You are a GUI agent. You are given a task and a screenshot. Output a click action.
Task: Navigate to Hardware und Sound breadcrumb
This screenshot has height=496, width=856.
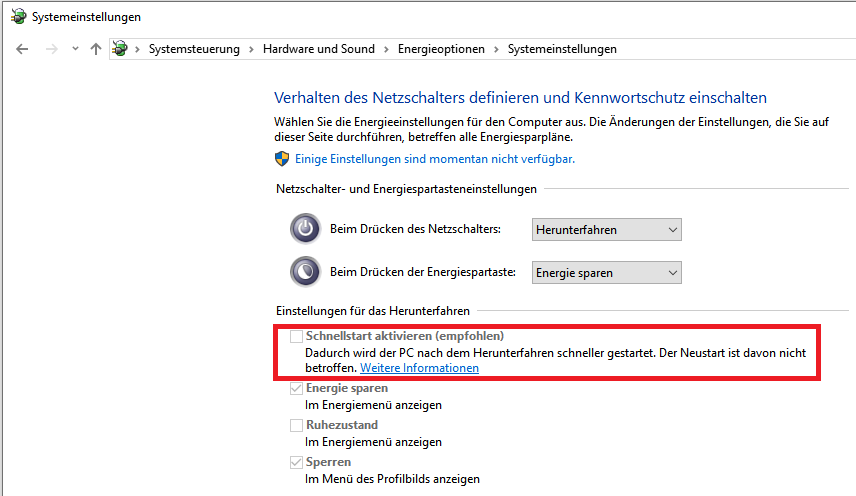coord(319,49)
